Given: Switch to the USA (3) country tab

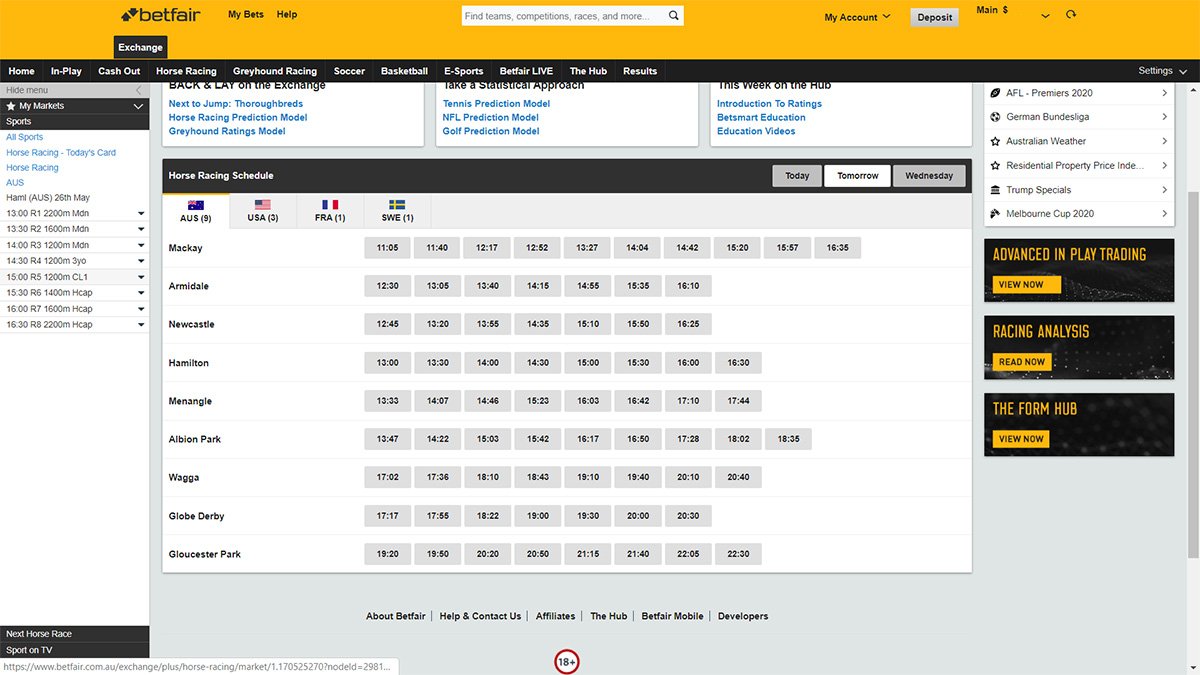Looking at the screenshot, I should (262, 211).
